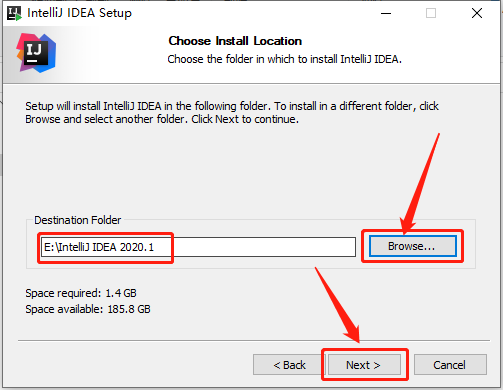503x390 pixels.
Task: Proceed with the Next > button
Action: point(364,365)
